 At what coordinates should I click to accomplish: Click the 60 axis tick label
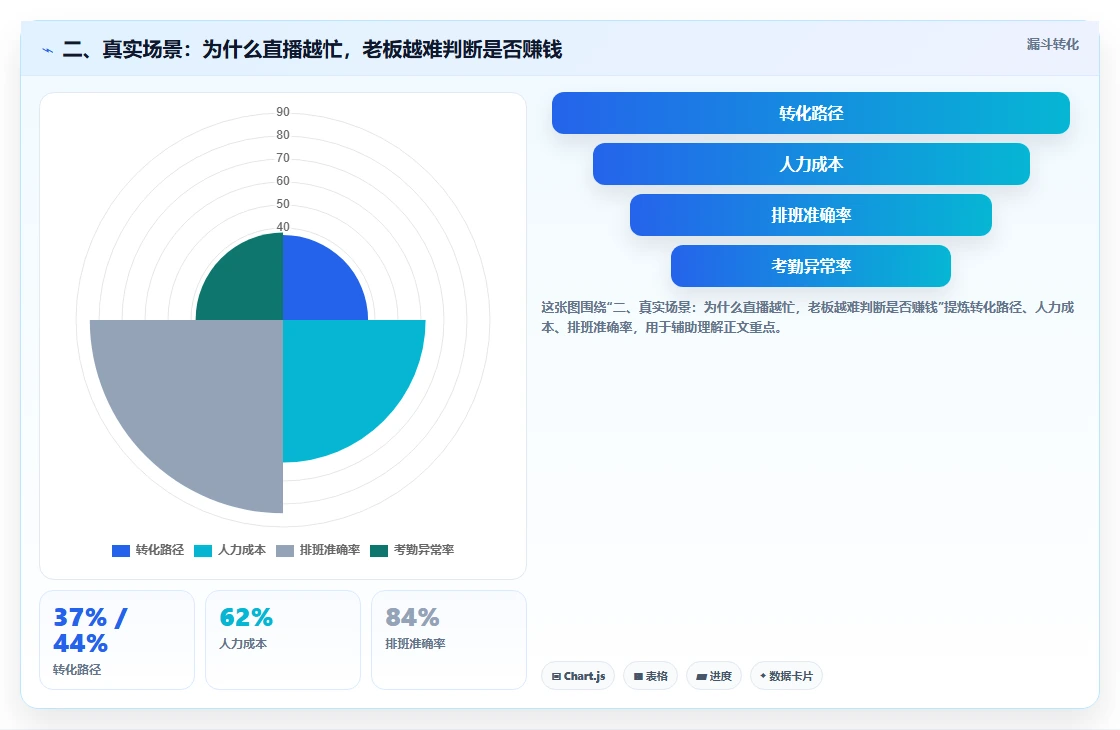click(x=283, y=181)
